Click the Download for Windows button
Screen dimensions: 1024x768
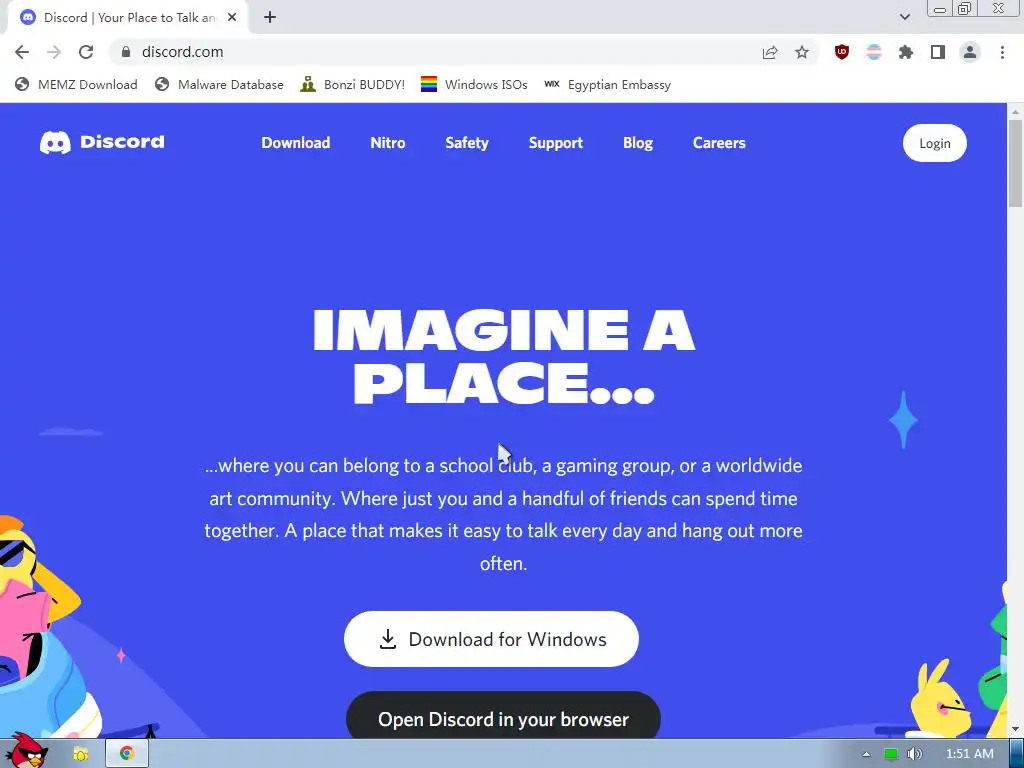(x=491, y=639)
